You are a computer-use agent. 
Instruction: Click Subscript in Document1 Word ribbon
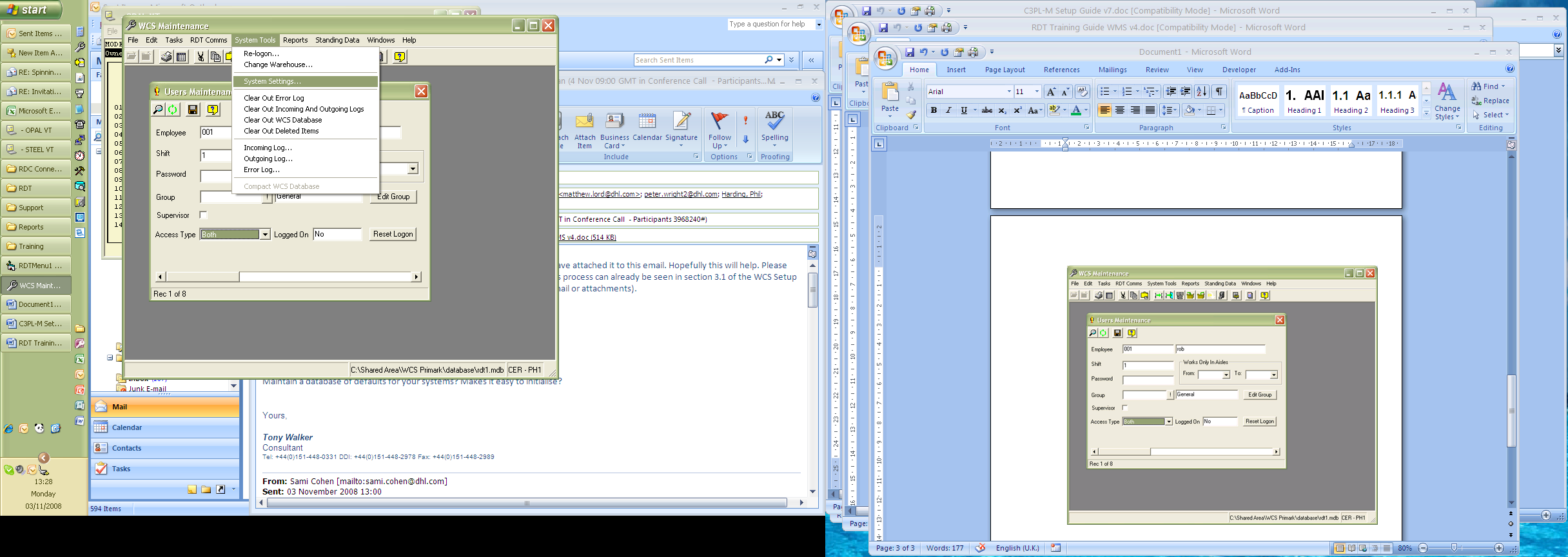pos(1003,110)
